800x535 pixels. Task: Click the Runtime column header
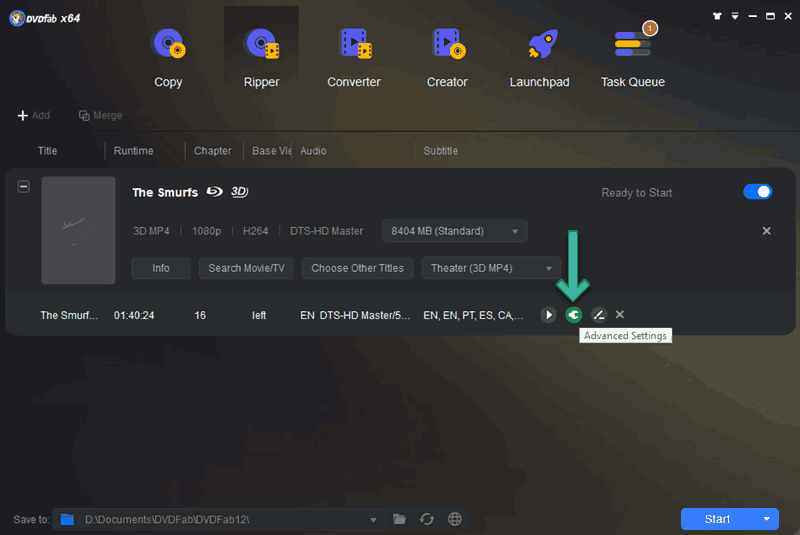pyautogui.click(x=133, y=151)
